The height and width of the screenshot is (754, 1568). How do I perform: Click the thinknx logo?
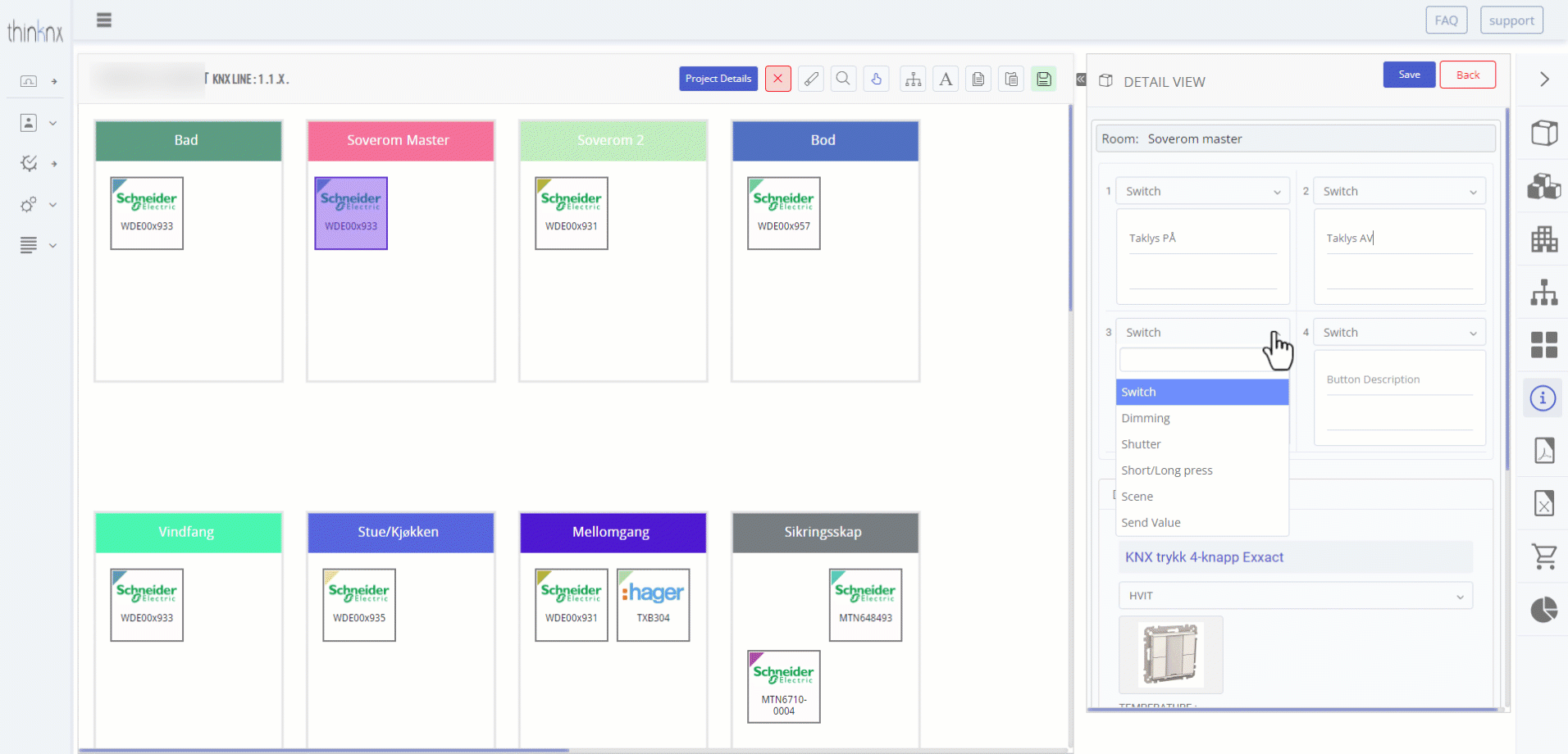click(35, 32)
